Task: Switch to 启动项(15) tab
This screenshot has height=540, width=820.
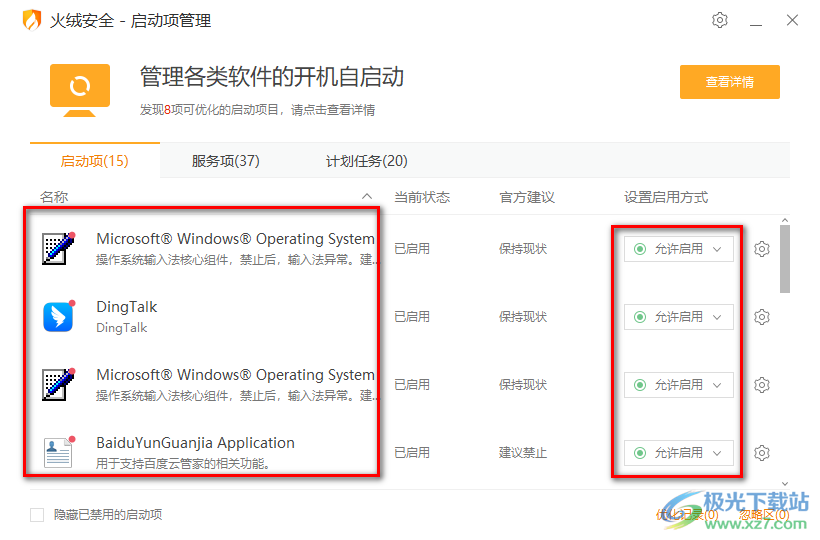Action: 95,161
